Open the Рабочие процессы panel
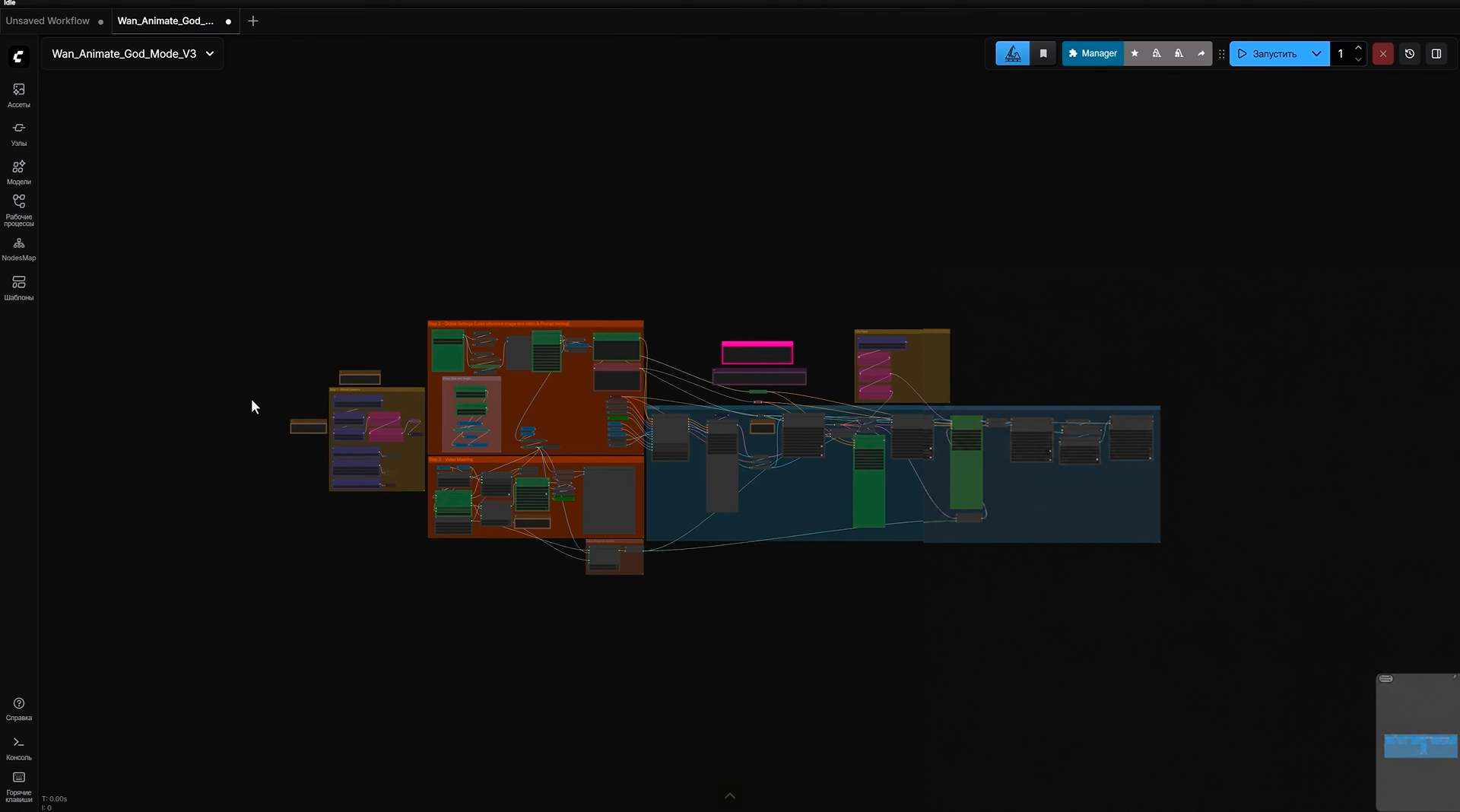 tap(19, 210)
